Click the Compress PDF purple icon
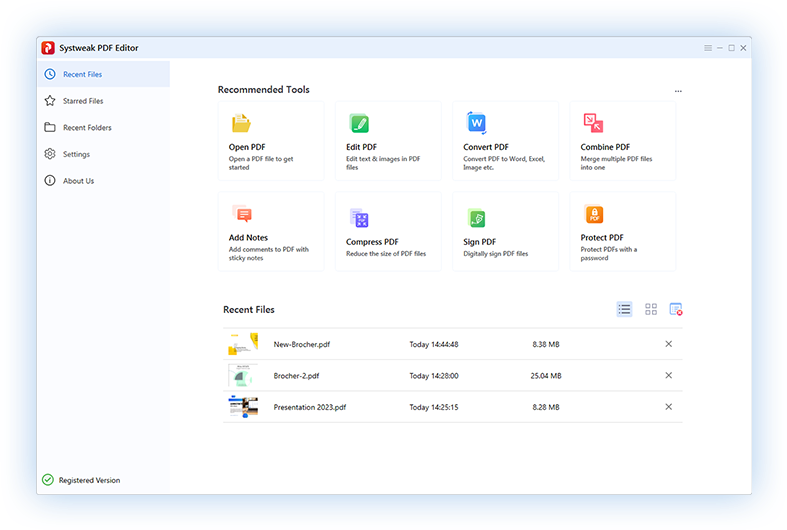This screenshot has height=530, width=787. (359, 218)
